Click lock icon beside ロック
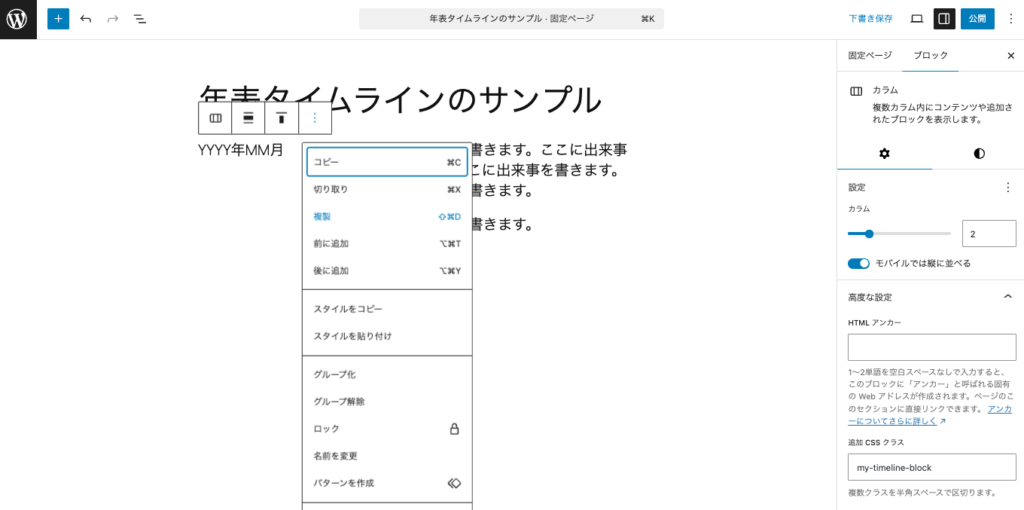 455,429
